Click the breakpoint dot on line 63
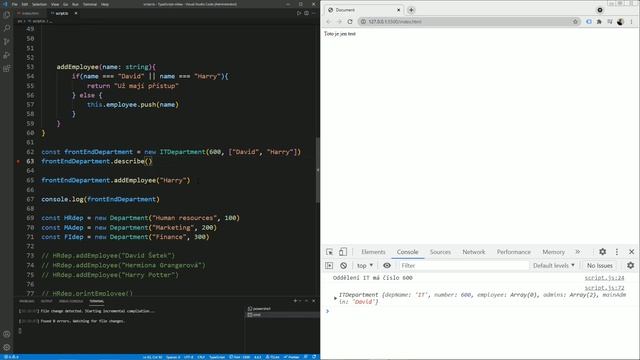This screenshot has height=360, width=640. click(x=18, y=161)
